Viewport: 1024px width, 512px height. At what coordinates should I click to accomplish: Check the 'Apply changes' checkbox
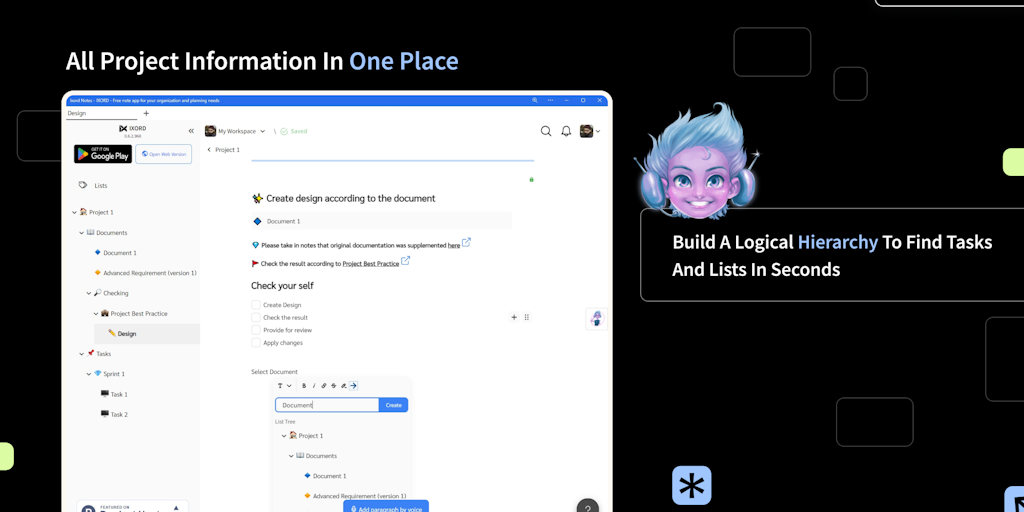click(256, 343)
